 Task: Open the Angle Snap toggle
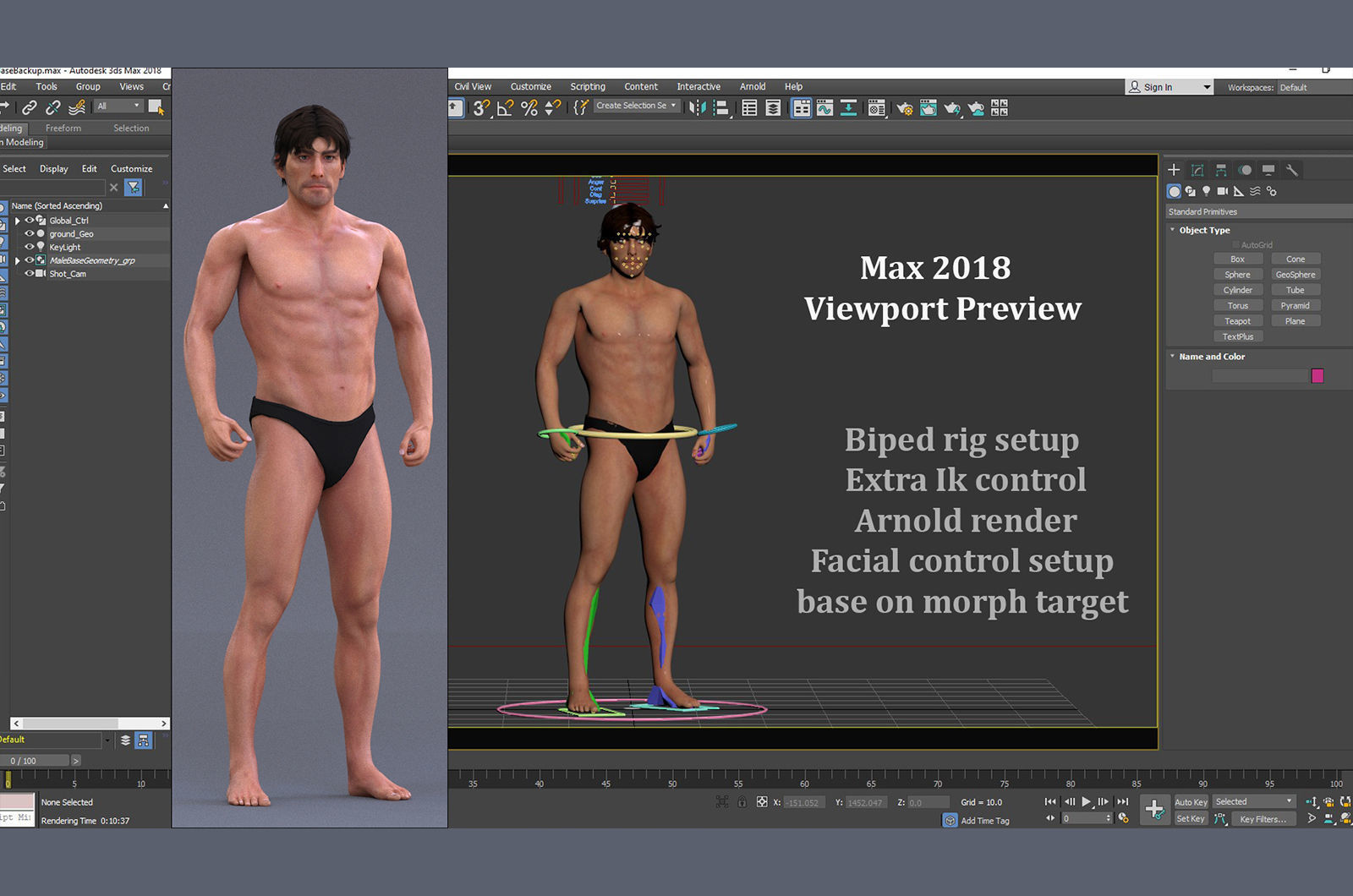pyautogui.click(x=505, y=107)
